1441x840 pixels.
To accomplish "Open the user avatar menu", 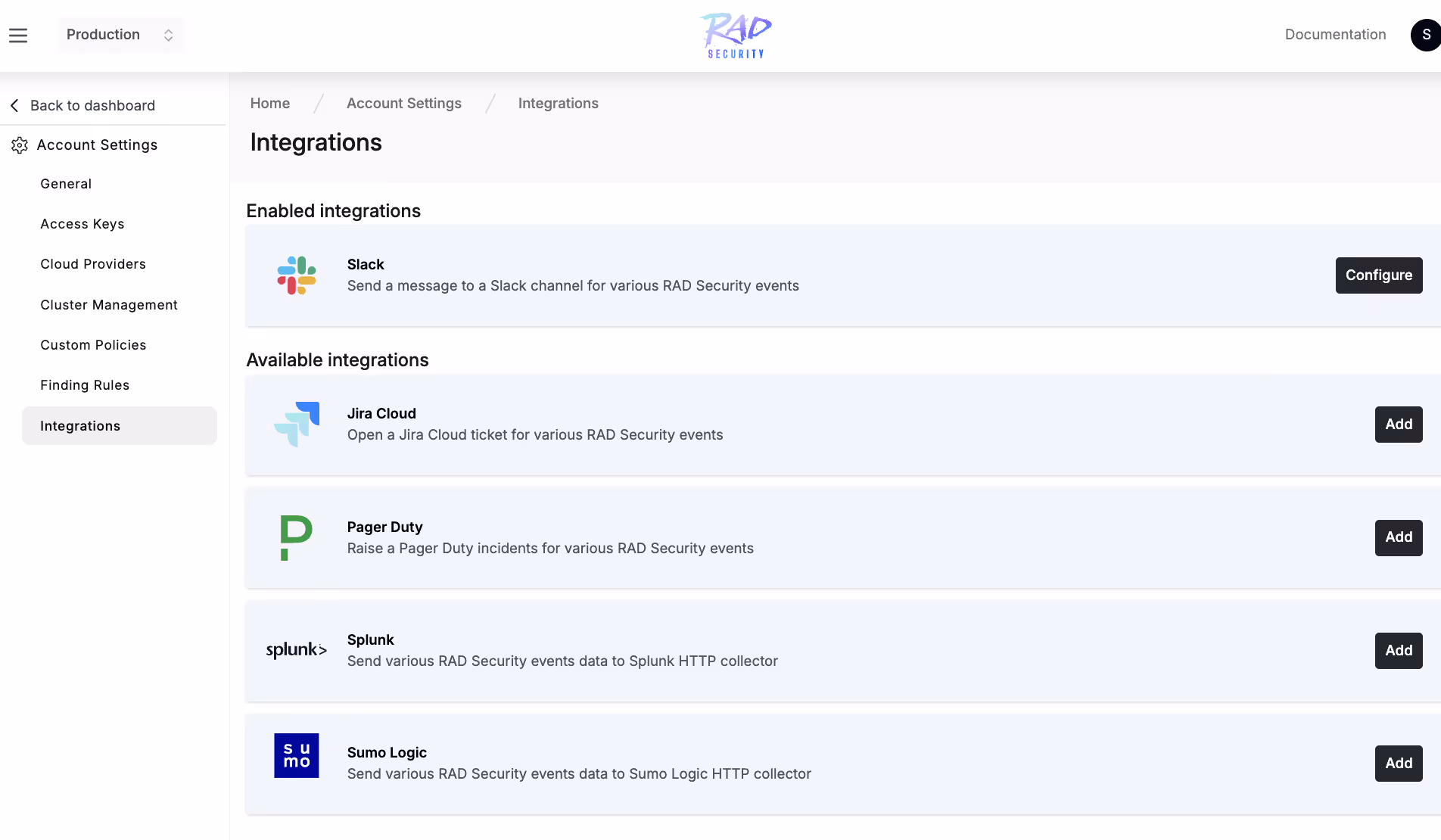I will tap(1426, 35).
